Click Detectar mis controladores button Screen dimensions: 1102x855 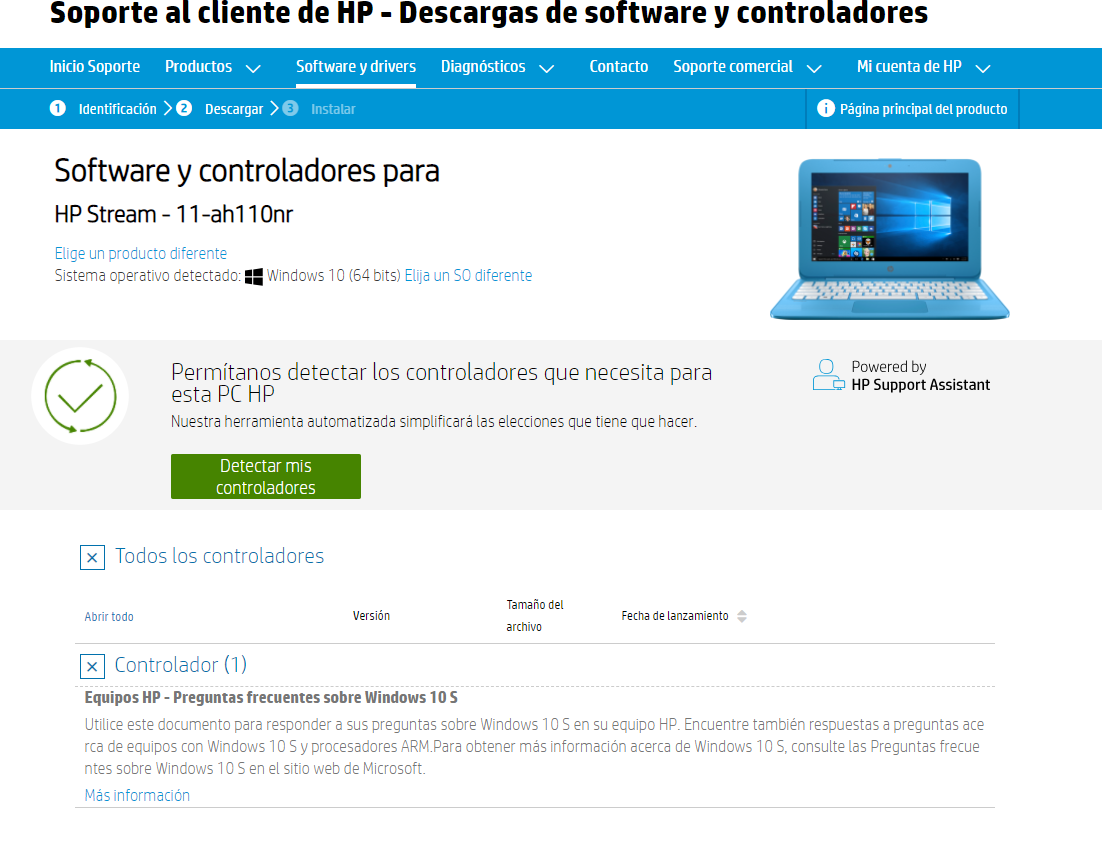266,476
